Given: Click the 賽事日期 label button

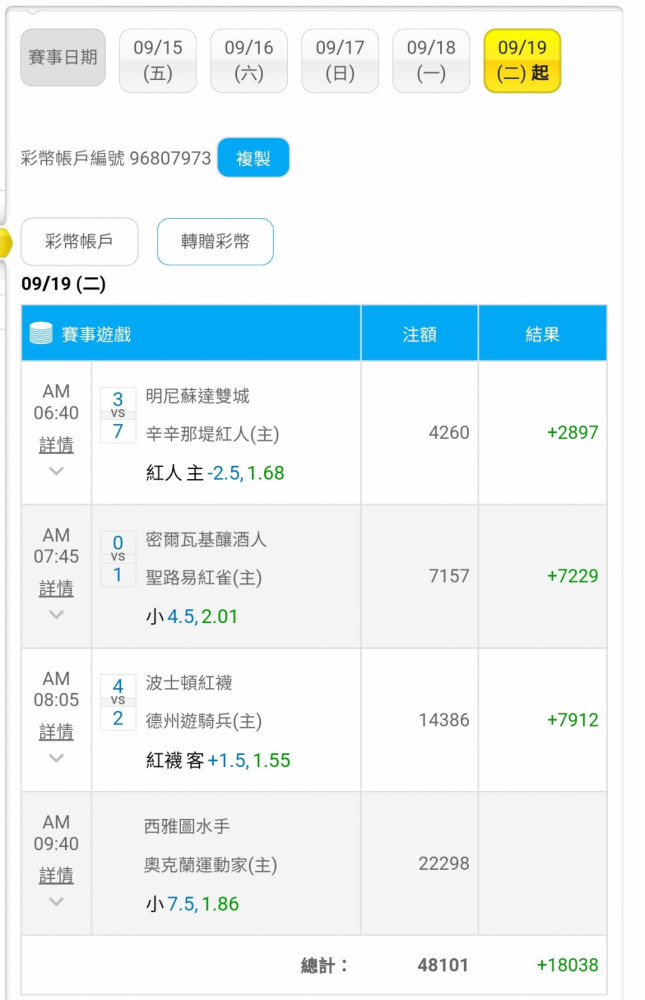Looking at the screenshot, I should [x=63, y=57].
